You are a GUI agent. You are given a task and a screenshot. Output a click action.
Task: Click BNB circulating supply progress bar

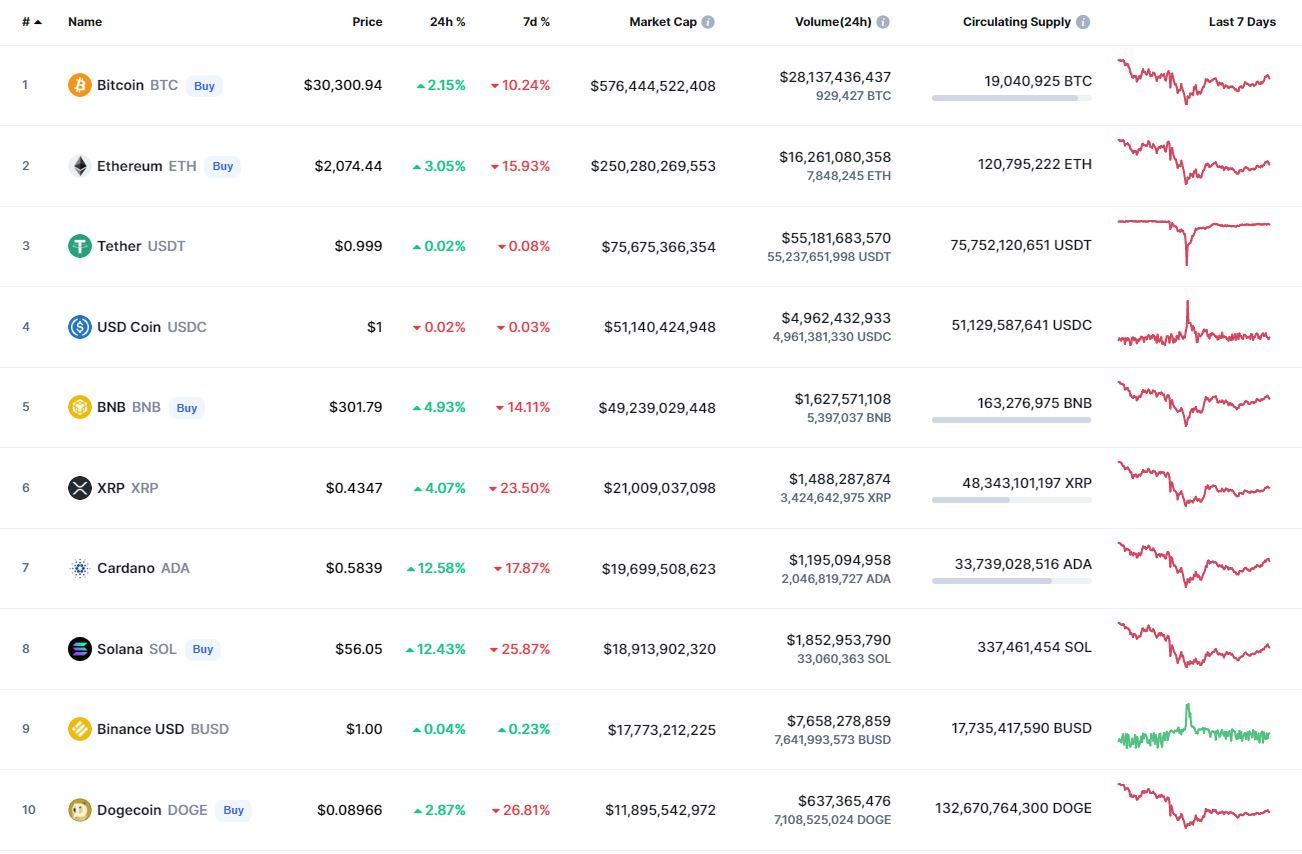click(x=1012, y=420)
